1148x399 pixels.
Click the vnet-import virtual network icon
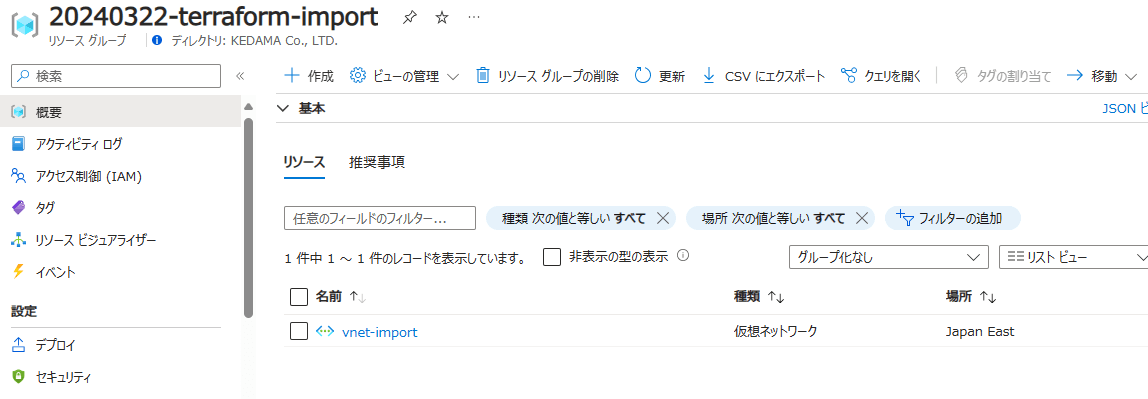tap(324, 332)
